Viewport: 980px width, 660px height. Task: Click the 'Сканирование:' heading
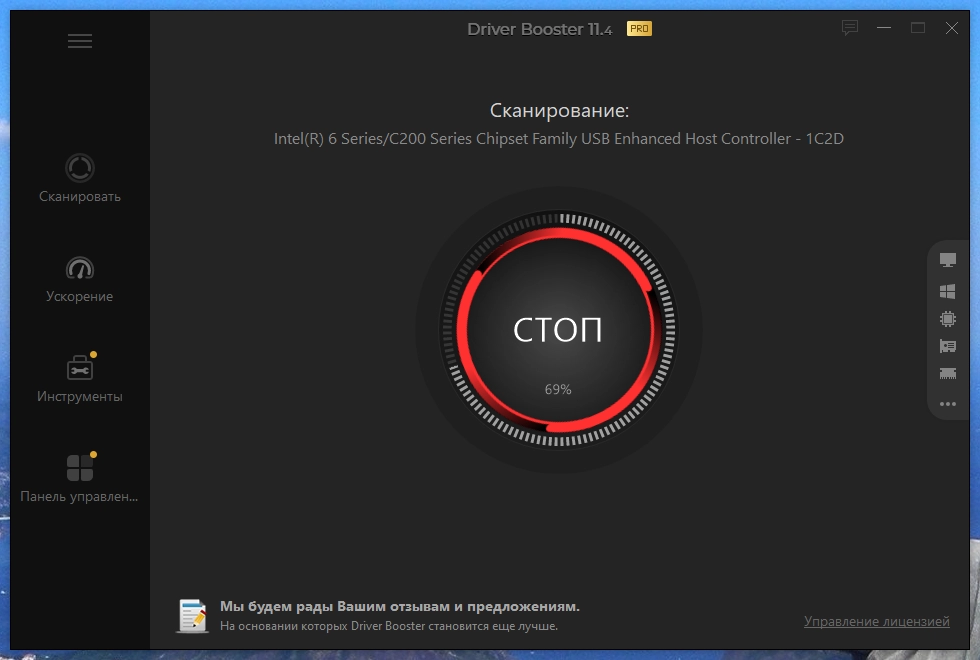(559, 111)
